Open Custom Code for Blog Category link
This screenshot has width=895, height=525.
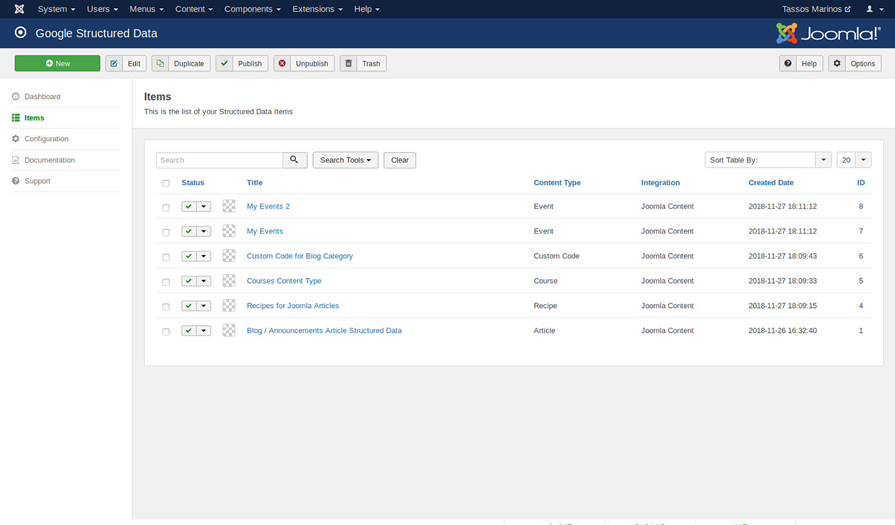[x=300, y=256]
